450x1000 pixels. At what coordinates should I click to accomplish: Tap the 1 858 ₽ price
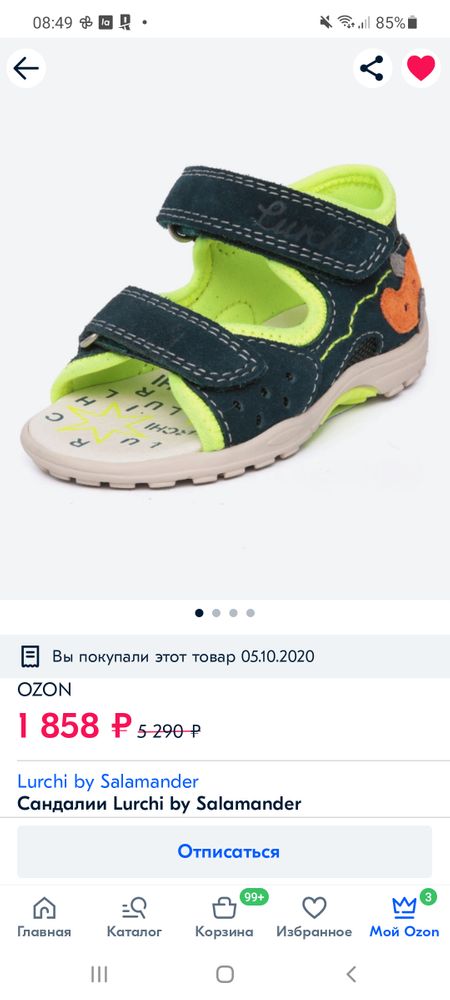tap(75, 726)
